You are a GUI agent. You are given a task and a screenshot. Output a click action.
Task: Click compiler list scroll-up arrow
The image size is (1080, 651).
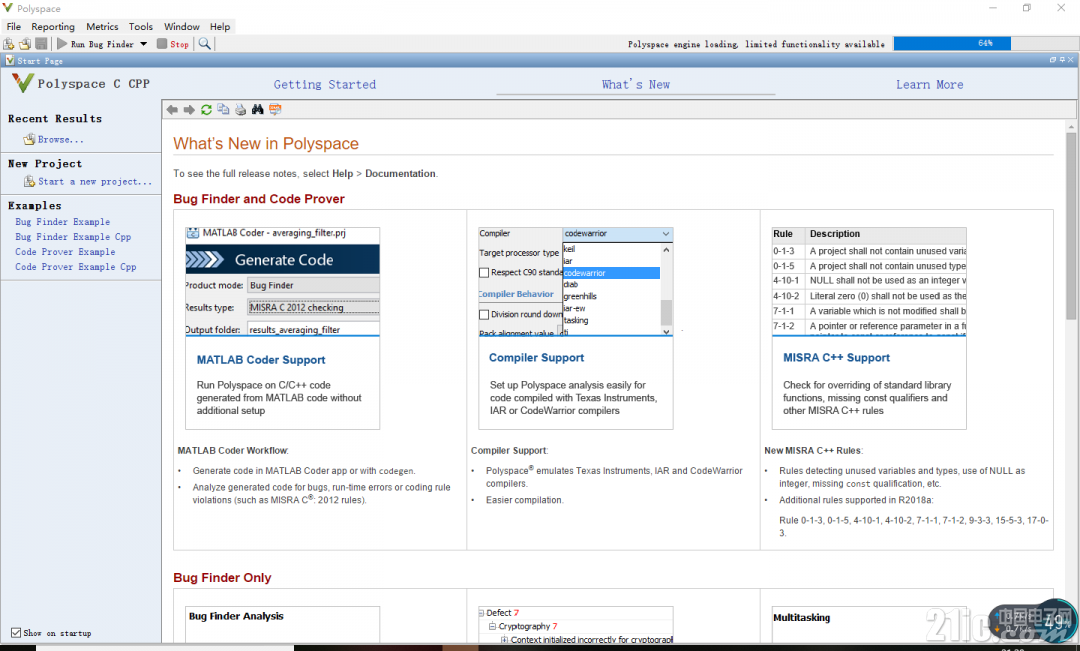(x=666, y=250)
